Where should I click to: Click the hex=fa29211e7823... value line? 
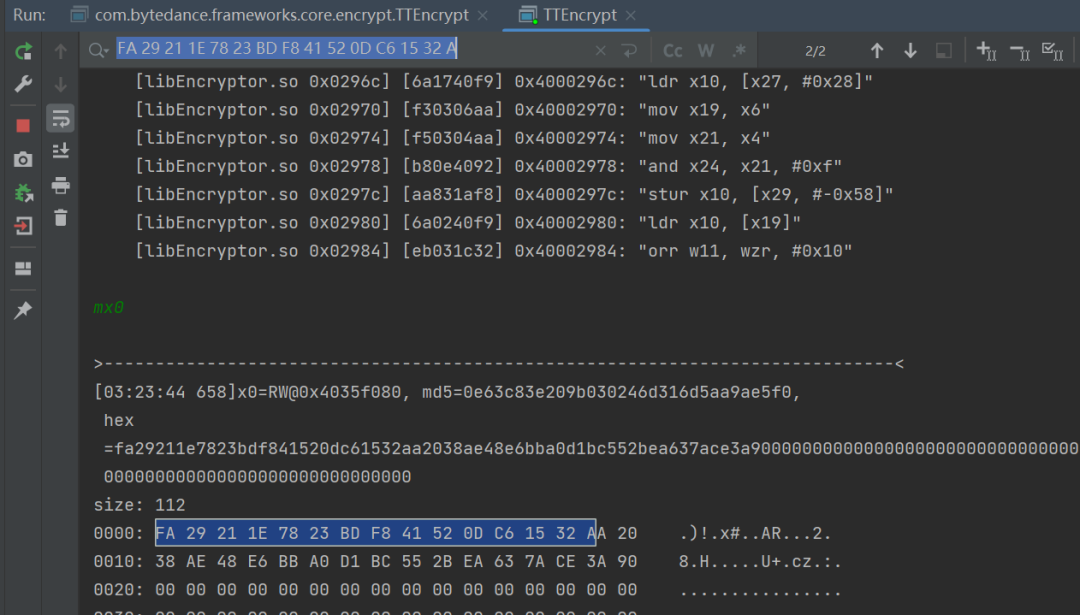591,448
